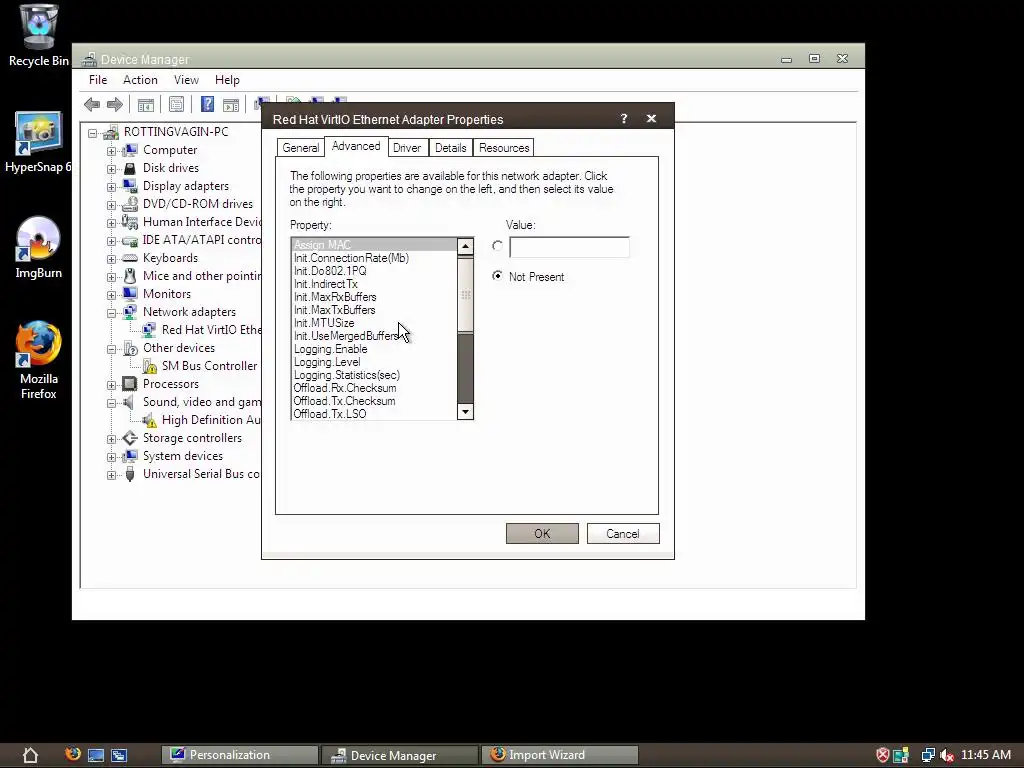This screenshot has width=1024, height=768.
Task: Click the property list scrollbar thumb
Action: (x=465, y=295)
